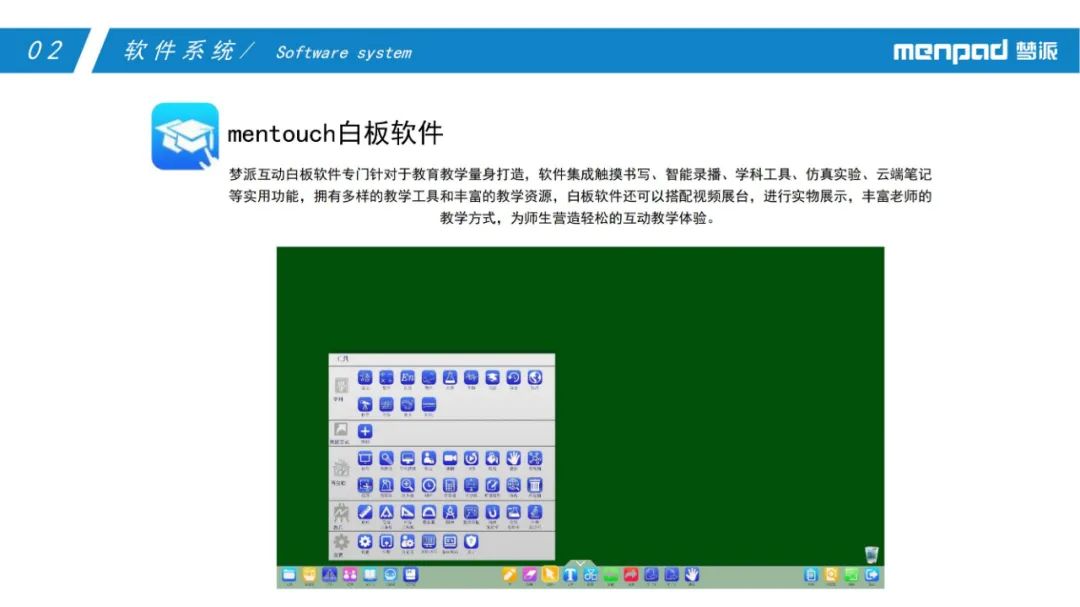This screenshot has width=1080, height=607.
Task: Click the recycle bin on the green board
Action: coord(871,554)
